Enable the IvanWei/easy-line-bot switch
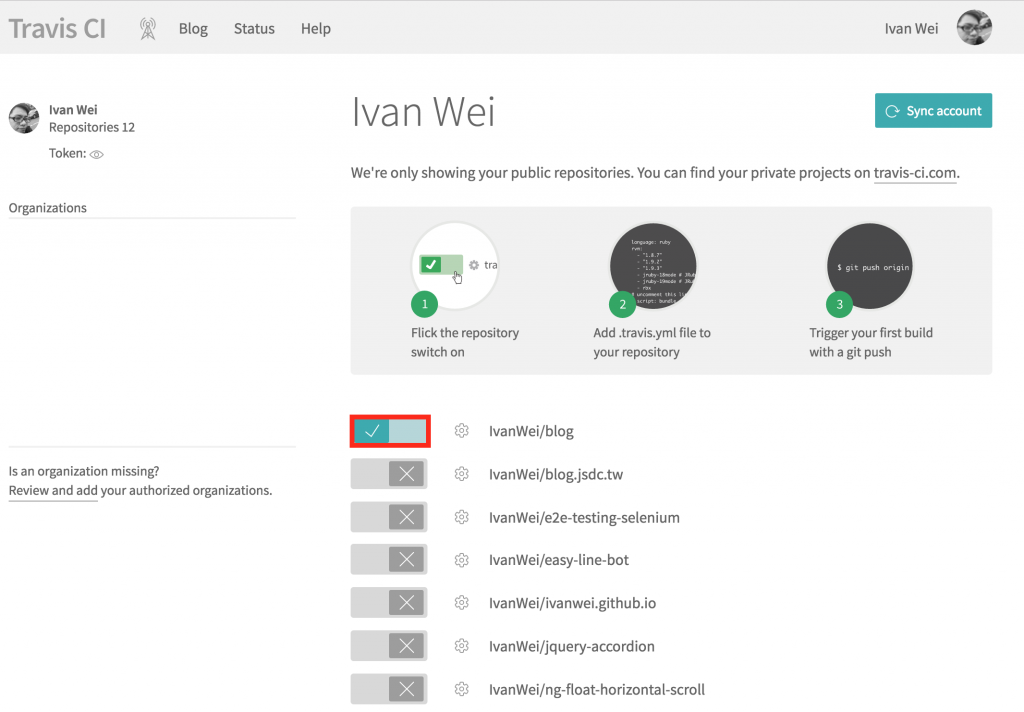This screenshot has width=1024, height=712. pyautogui.click(x=389, y=560)
